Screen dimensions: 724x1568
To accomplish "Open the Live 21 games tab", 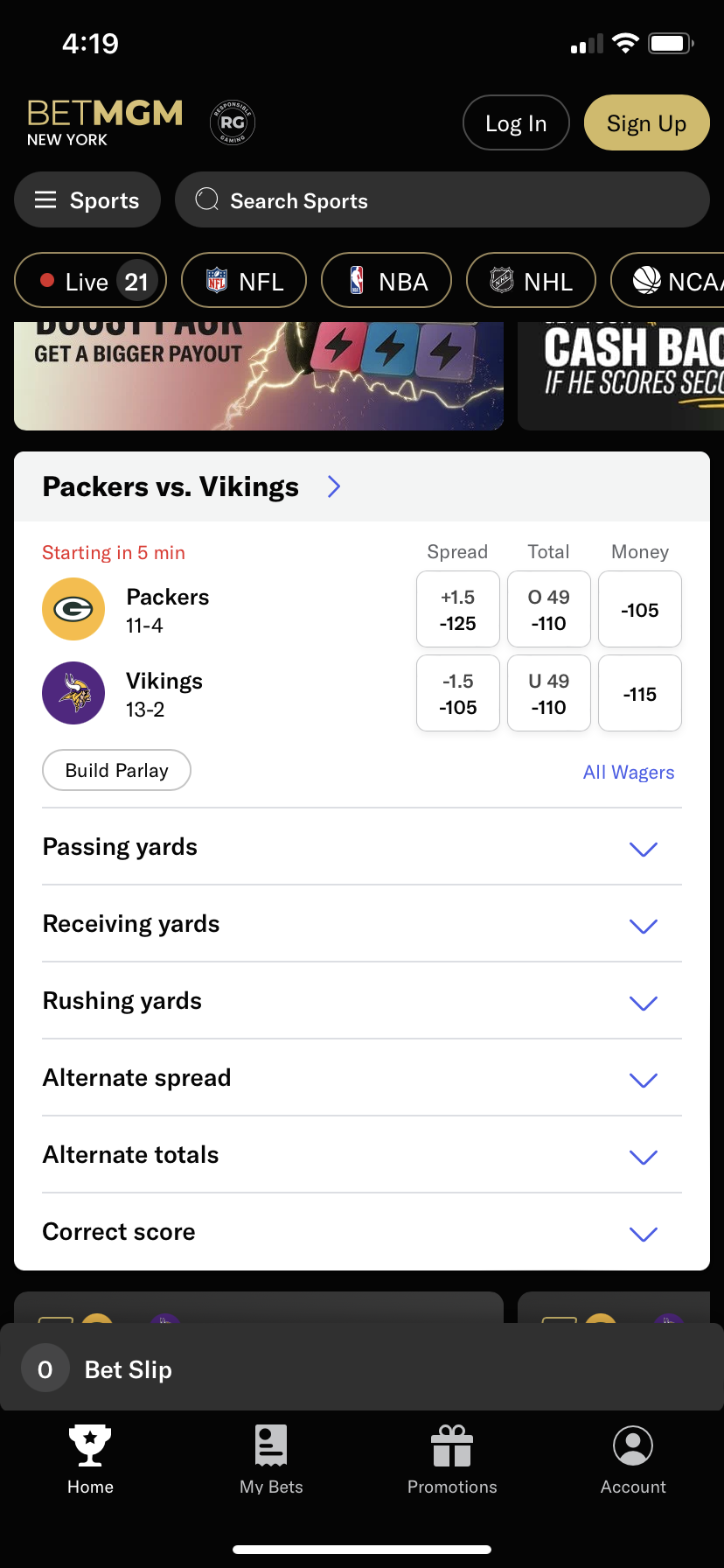I will (x=90, y=281).
